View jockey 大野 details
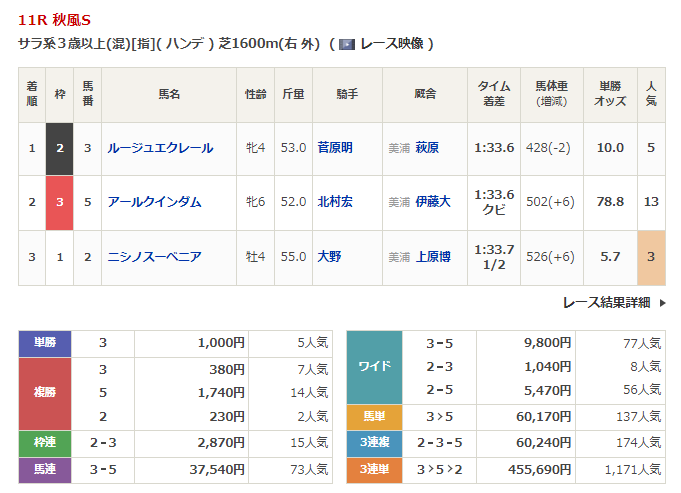Viewport: 681px width, 493px height. (328, 257)
